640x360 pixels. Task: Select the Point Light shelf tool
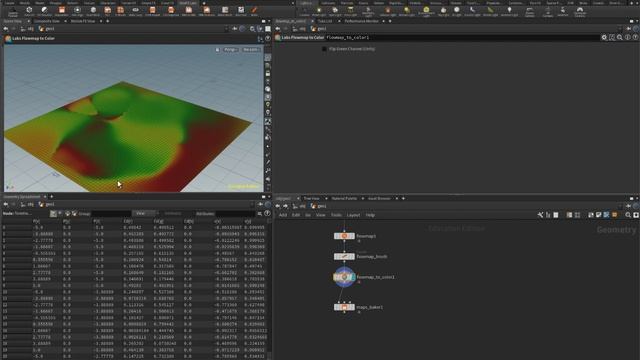pyautogui.click(x=319, y=11)
